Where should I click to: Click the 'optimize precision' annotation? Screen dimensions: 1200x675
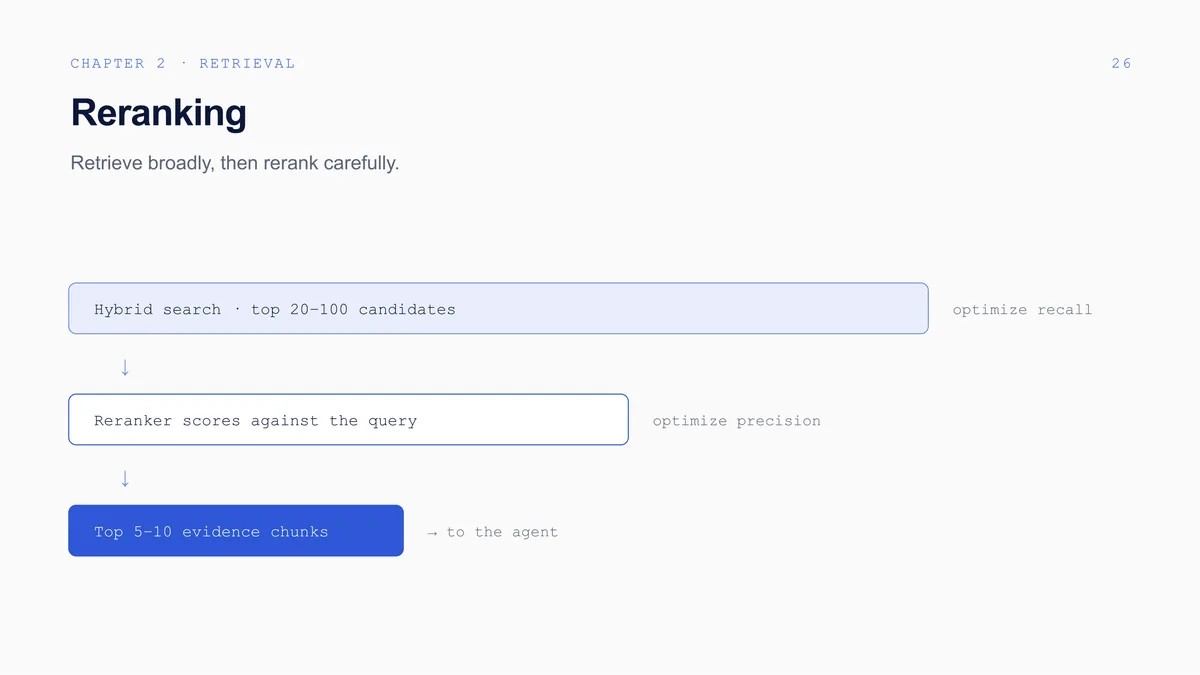pos(736,421)
